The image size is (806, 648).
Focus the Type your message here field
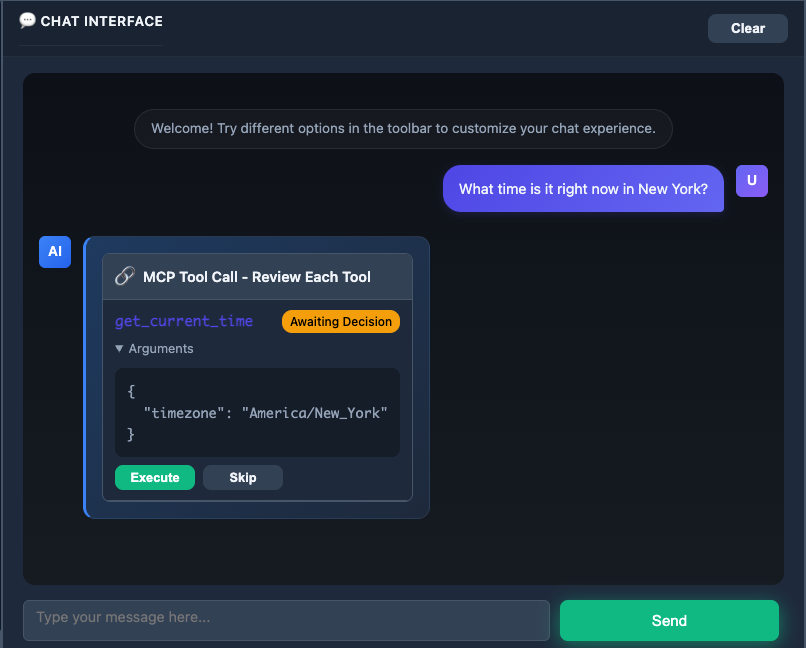(286, 619)
